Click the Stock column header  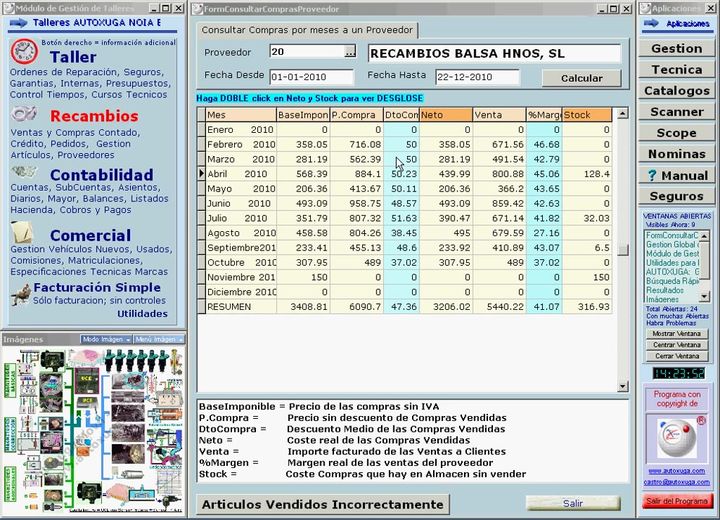point(587,115)
